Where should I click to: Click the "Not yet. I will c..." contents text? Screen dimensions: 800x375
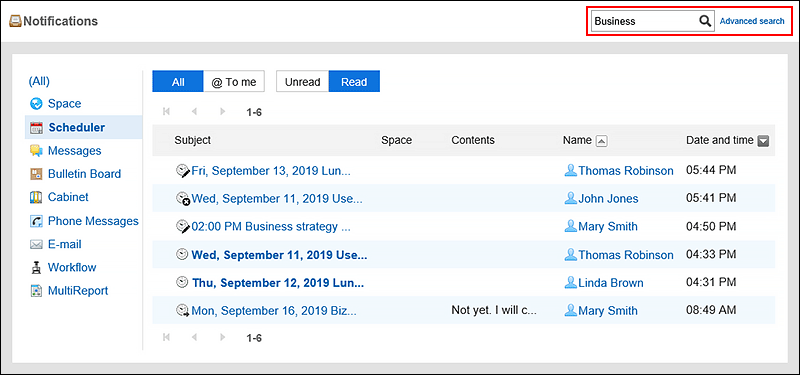coord(494,310)
